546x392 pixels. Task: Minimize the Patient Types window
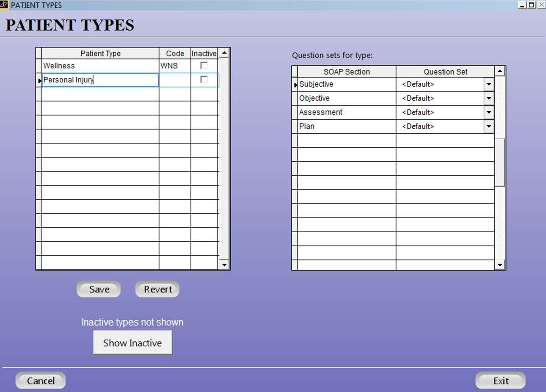(522, 5)
